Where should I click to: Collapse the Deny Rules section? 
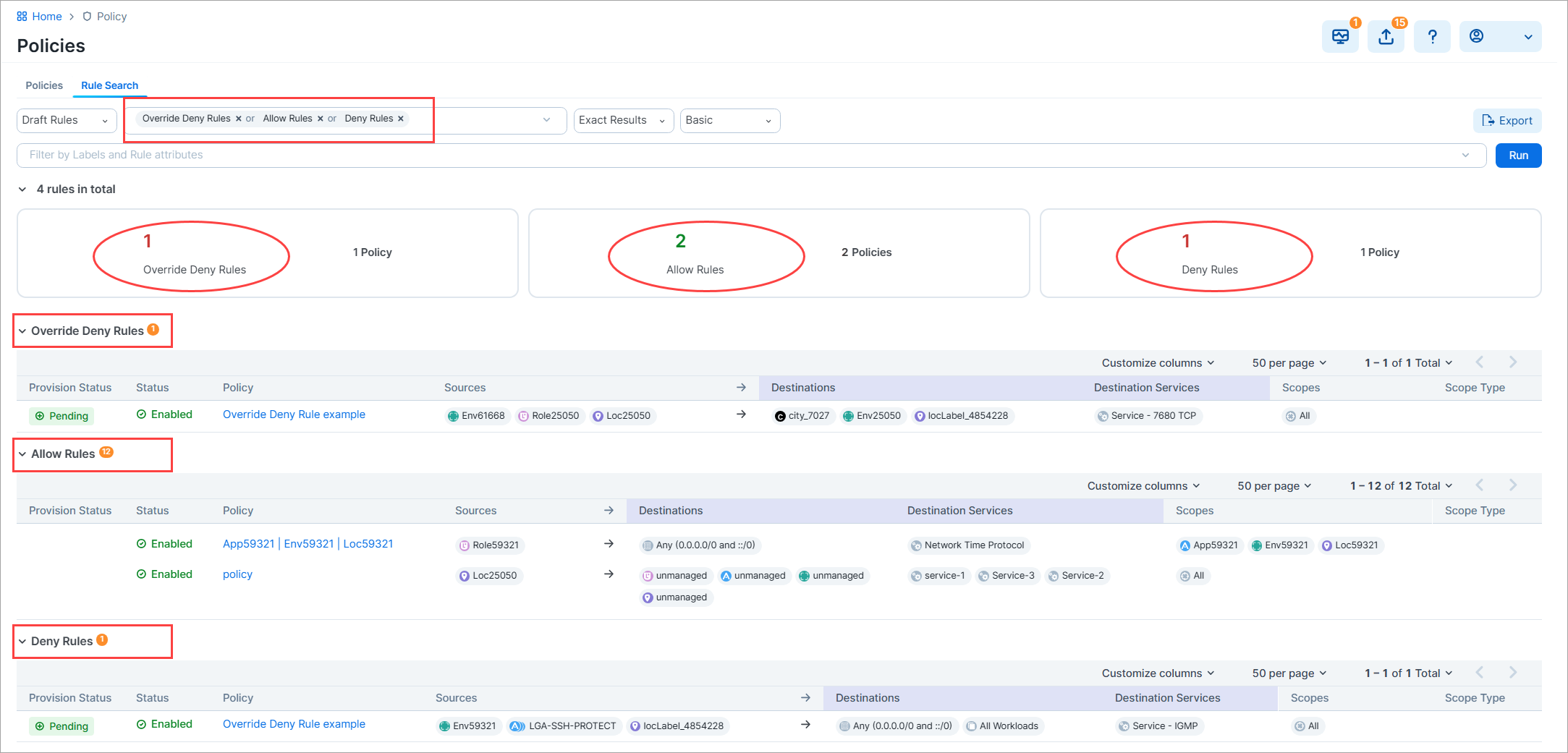[x=22, y=642]
